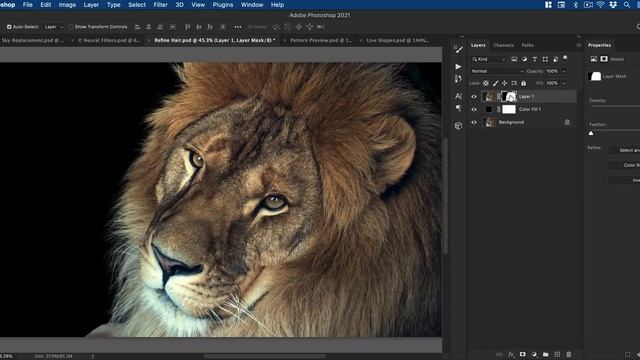
Task: Filter layers by pixel layers icon
Action: coord(514,59)
